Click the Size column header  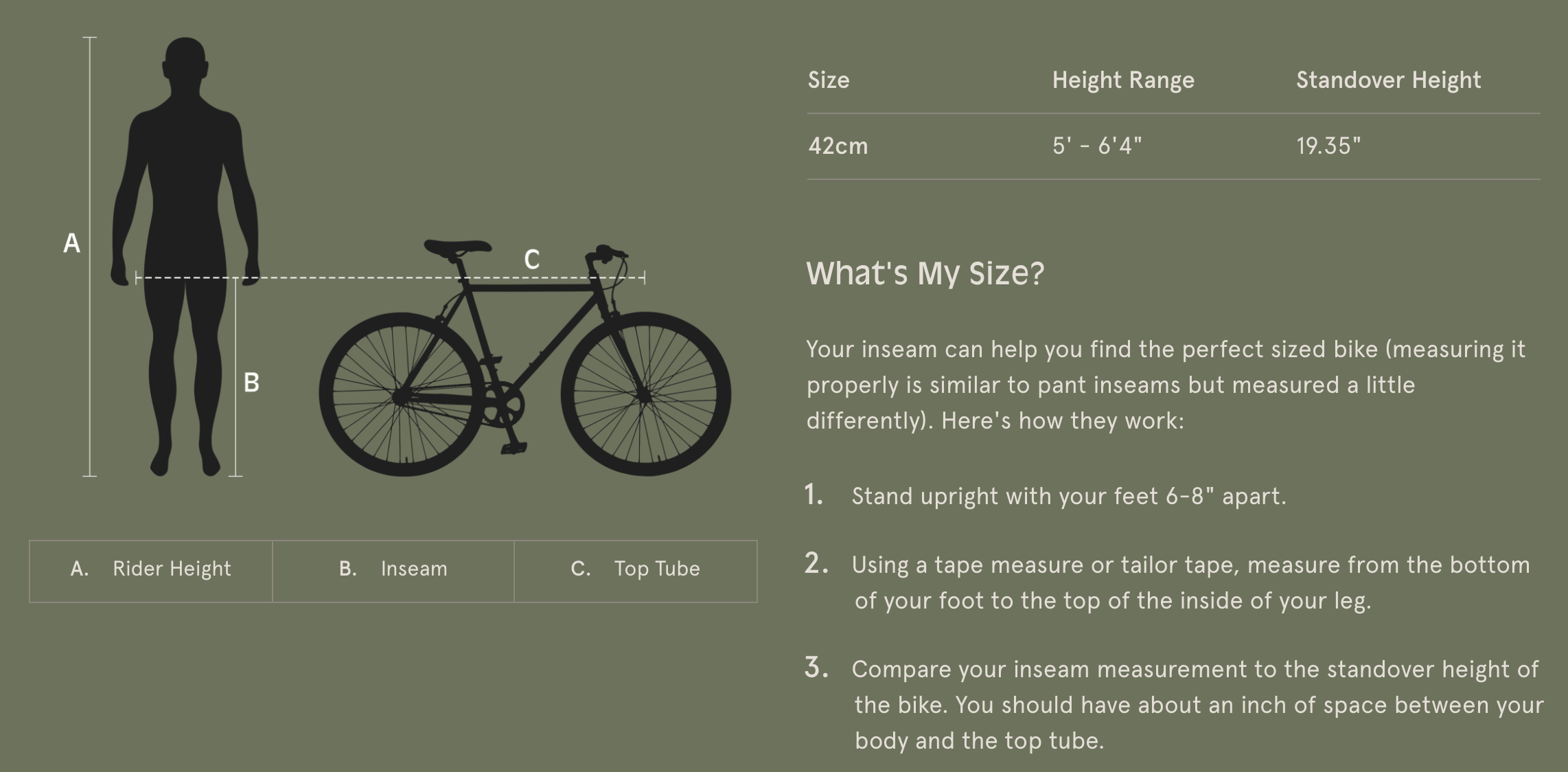coord(829,80)
